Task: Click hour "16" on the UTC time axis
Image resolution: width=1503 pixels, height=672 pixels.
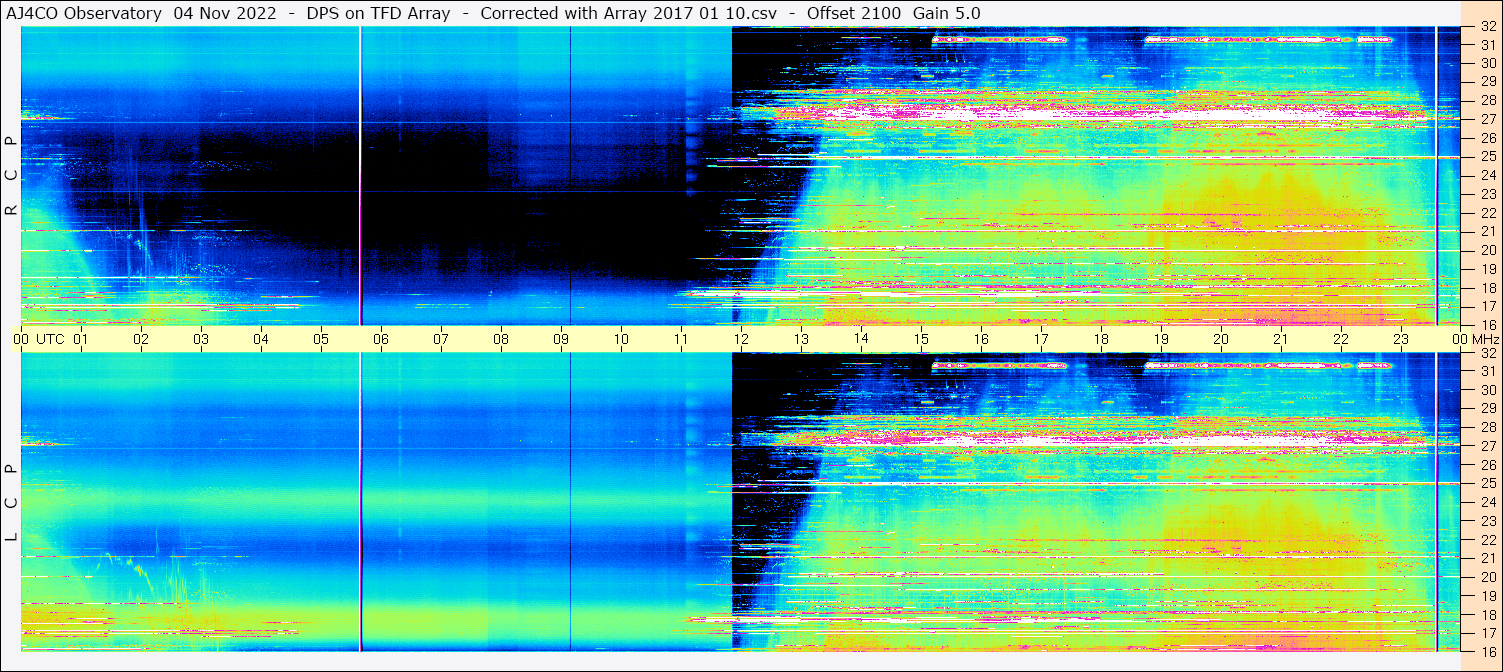Action: 981,339
